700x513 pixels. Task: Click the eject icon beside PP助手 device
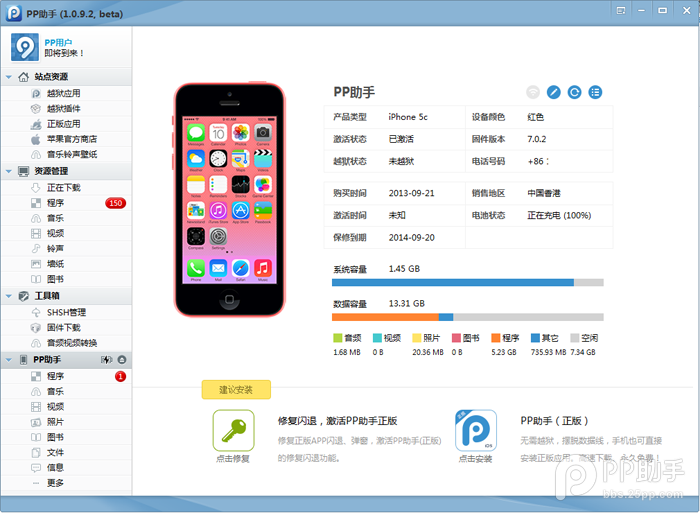pyautogui.click(x=122, y=359)
